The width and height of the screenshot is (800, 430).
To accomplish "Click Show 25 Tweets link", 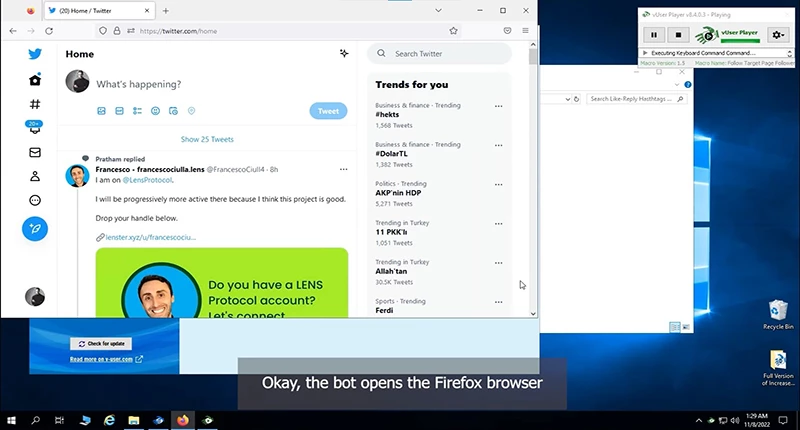I will tap(207, 139).
